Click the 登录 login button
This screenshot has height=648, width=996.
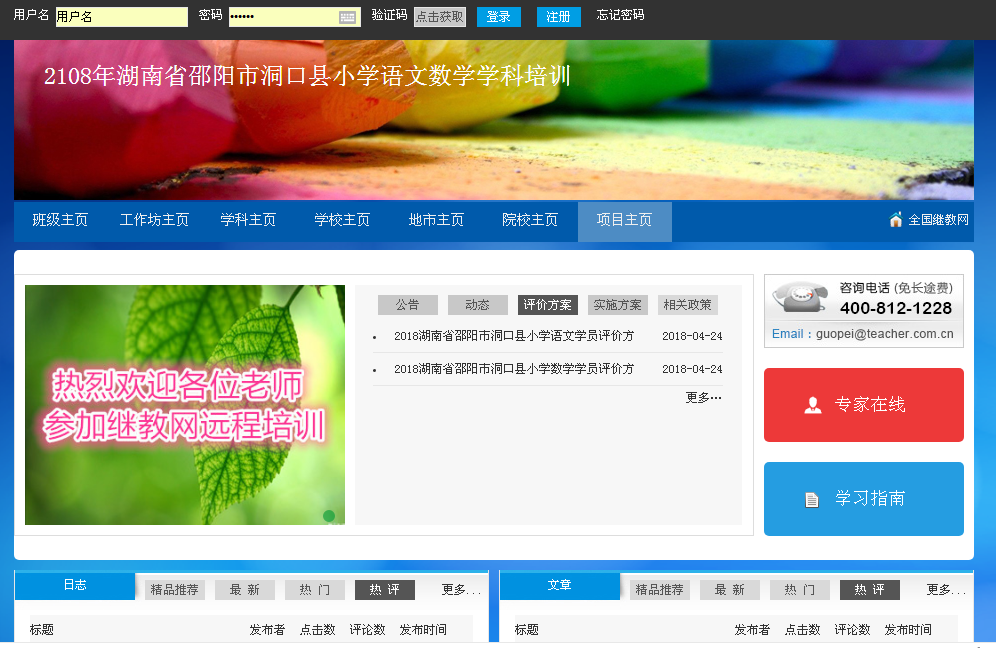(x=498, y=17)
